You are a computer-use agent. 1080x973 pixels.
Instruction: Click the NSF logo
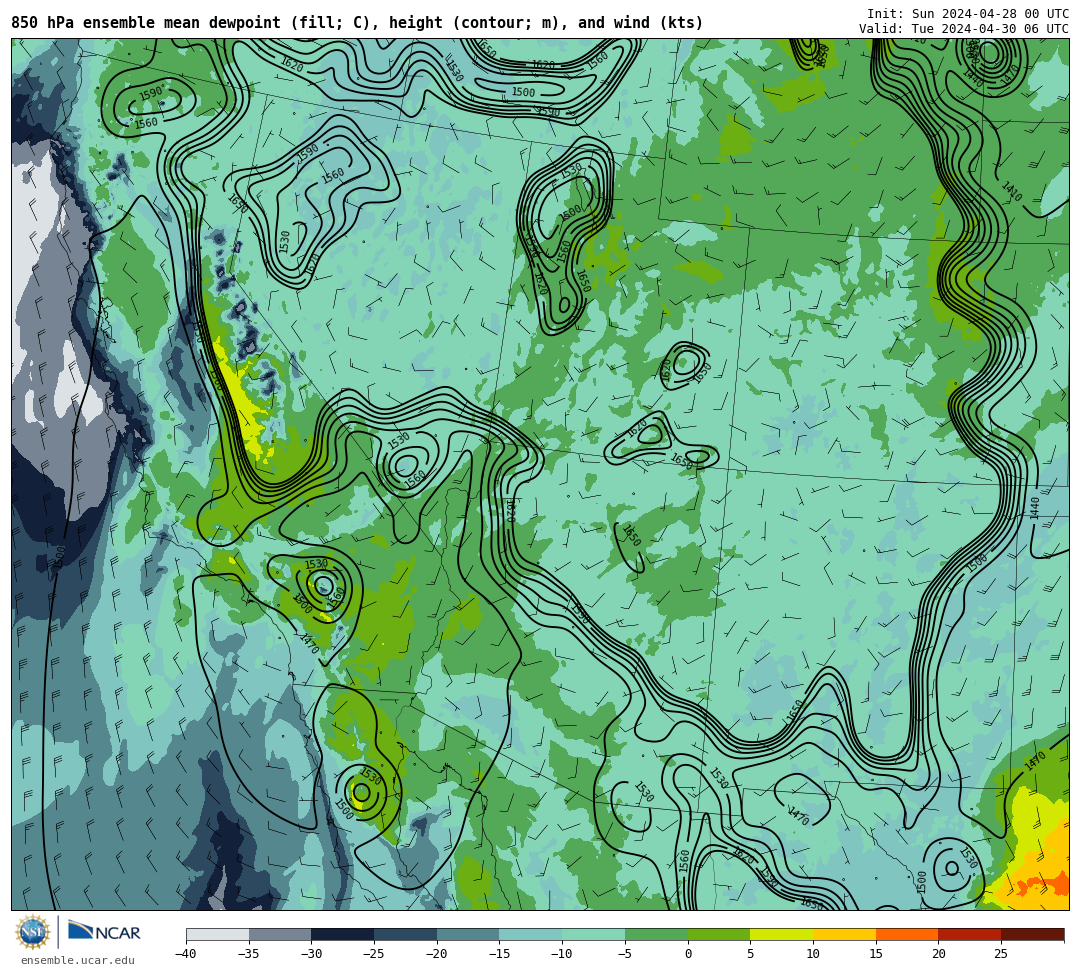tap(33, 932)
